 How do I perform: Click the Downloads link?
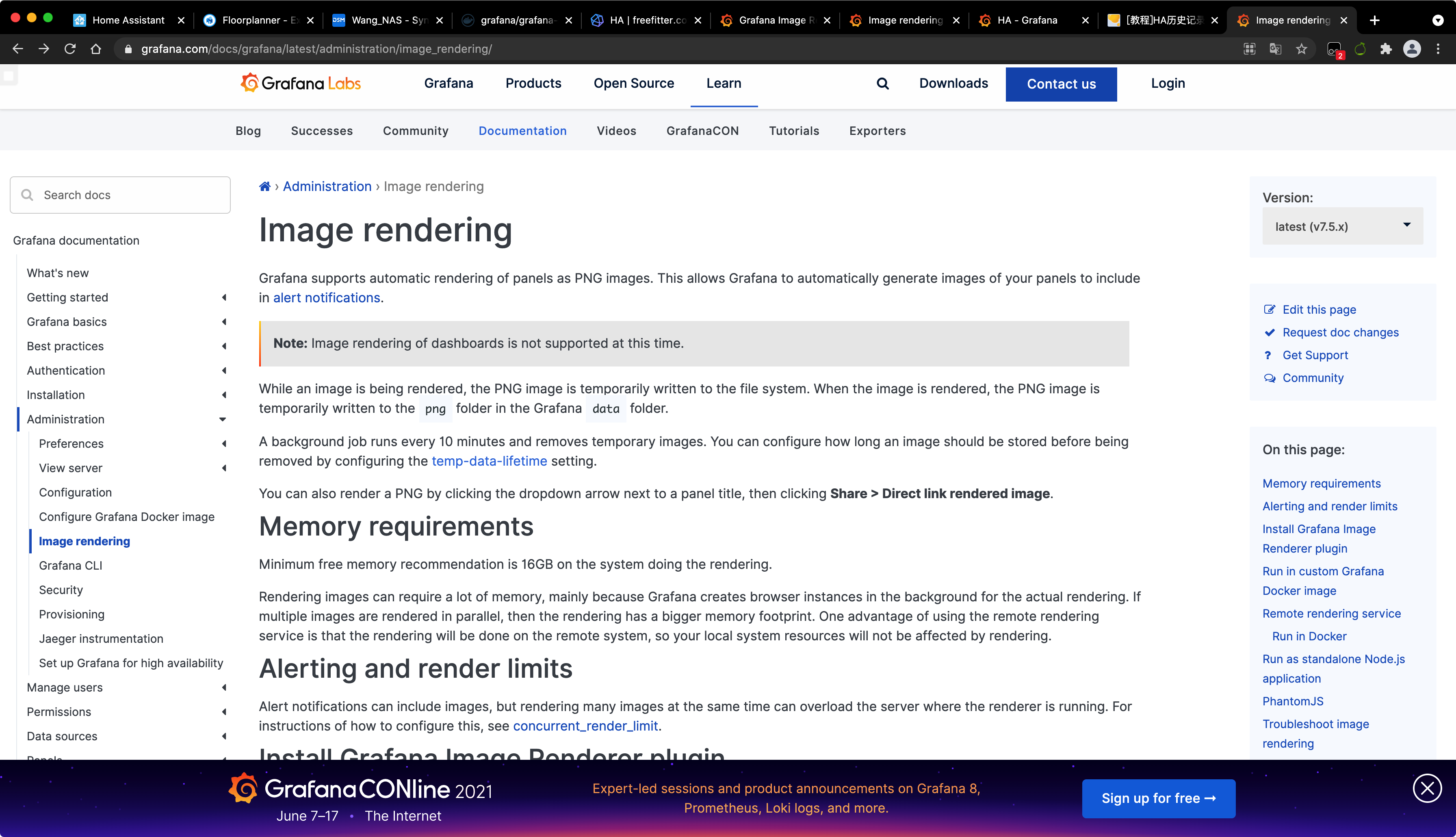[953, 83]
